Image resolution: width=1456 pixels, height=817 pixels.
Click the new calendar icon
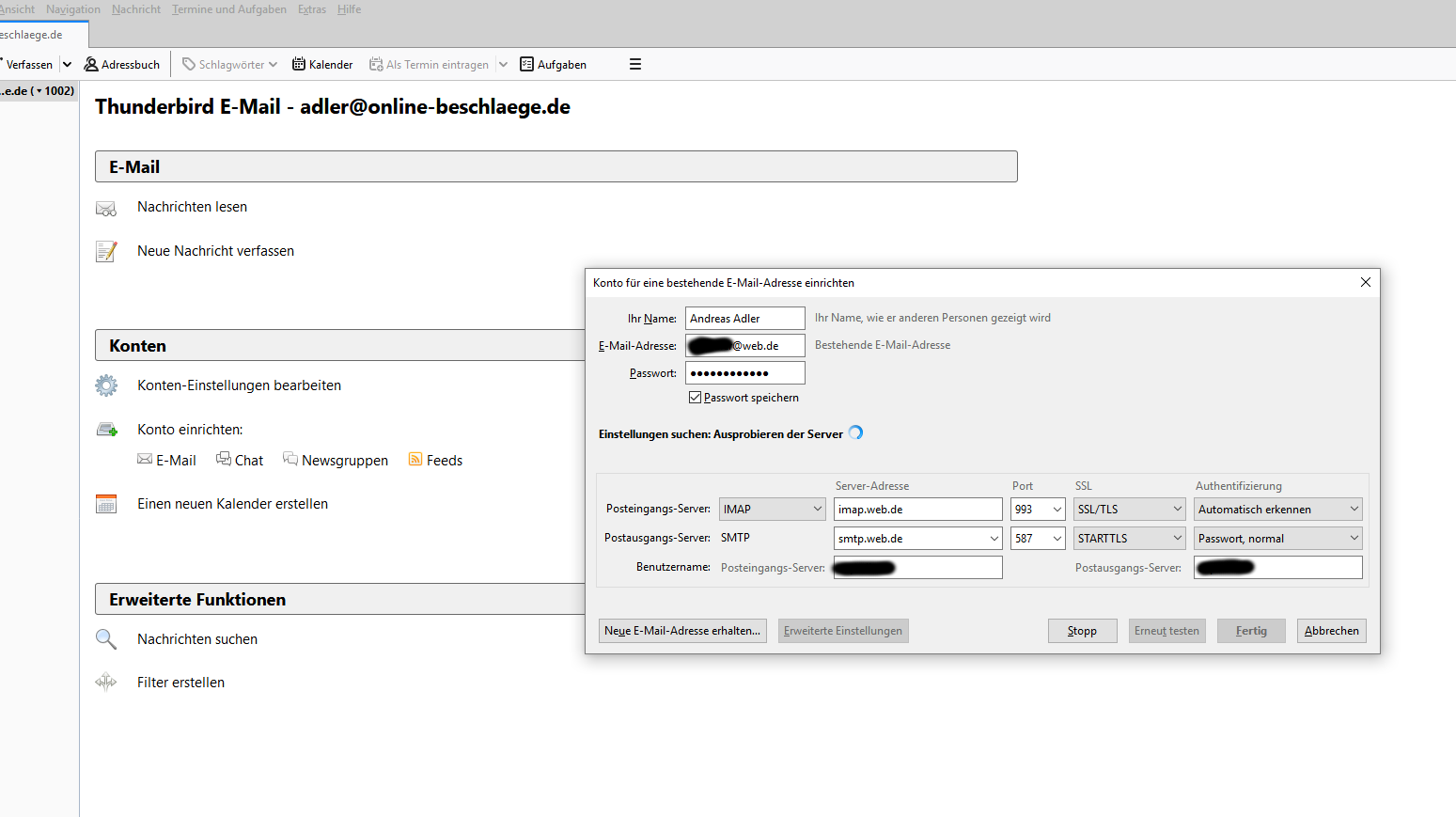coord(106,504)
